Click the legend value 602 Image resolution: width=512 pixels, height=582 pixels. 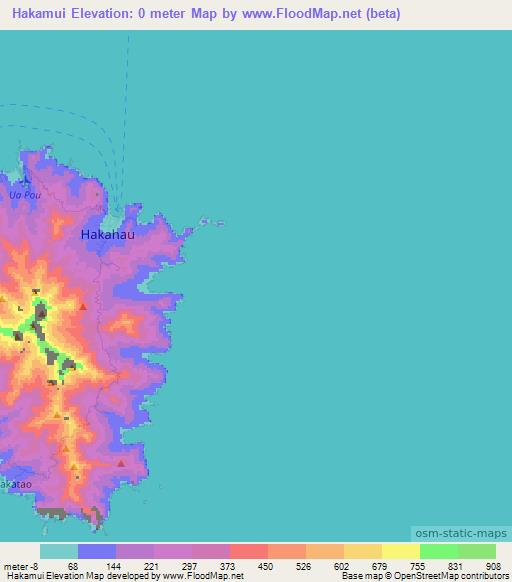pos(341,567)
